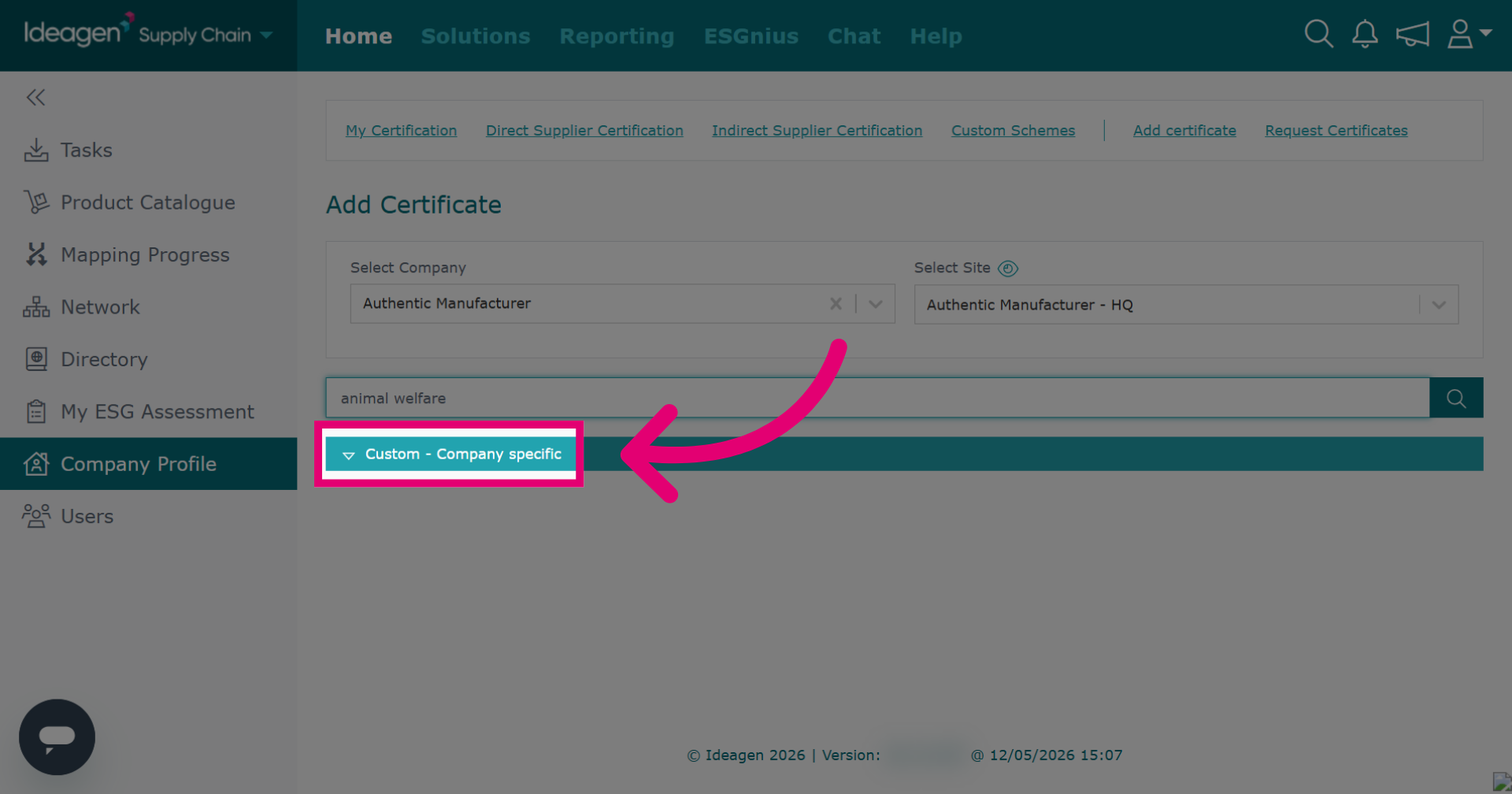Image resolution: width=1512 pixels, height=794 pixels.
Task: Toggle the Select Site eye icon
Action: pos(1008,269)
